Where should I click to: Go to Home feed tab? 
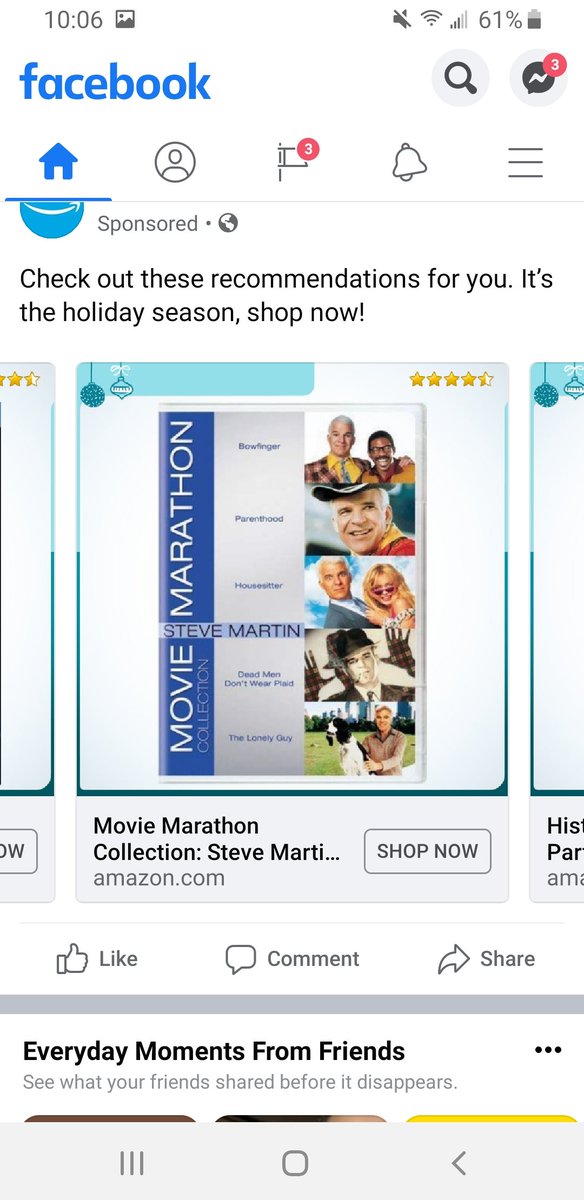pos(58,161)
